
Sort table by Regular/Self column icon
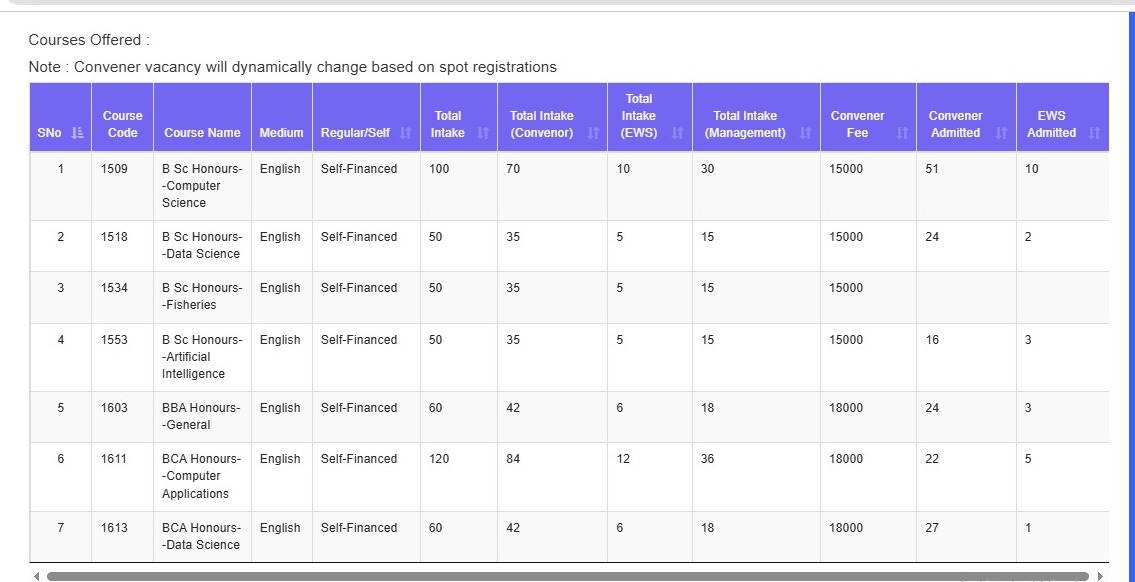click(405, 133)
